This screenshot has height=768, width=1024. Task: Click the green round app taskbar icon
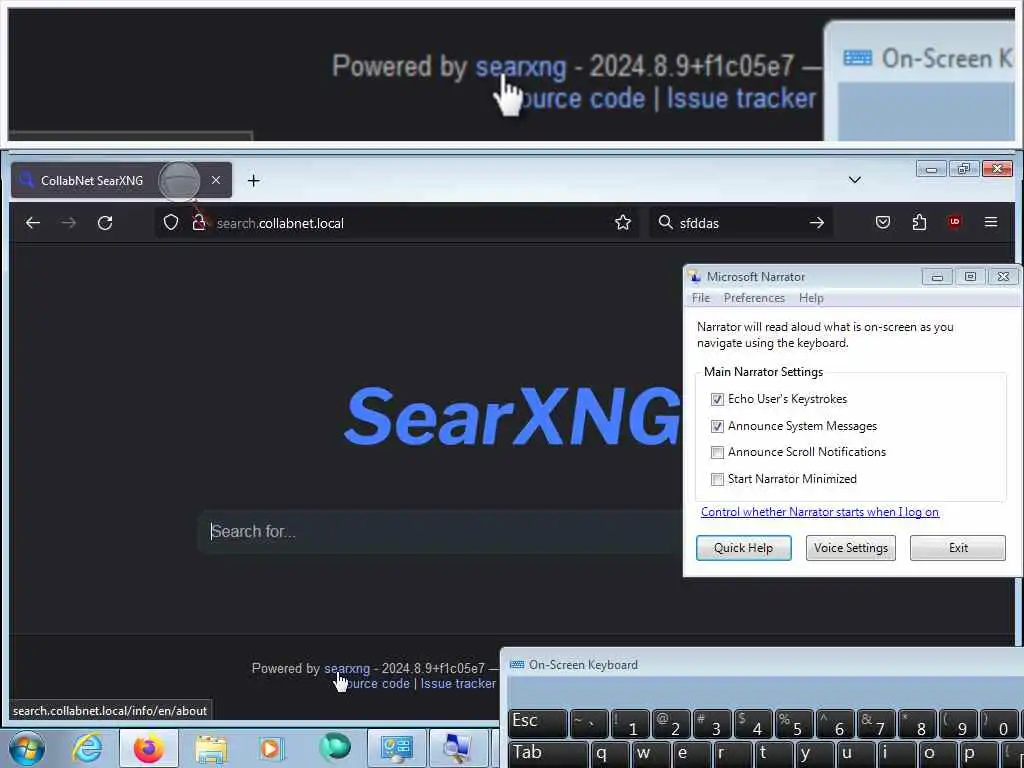[335, 747]
